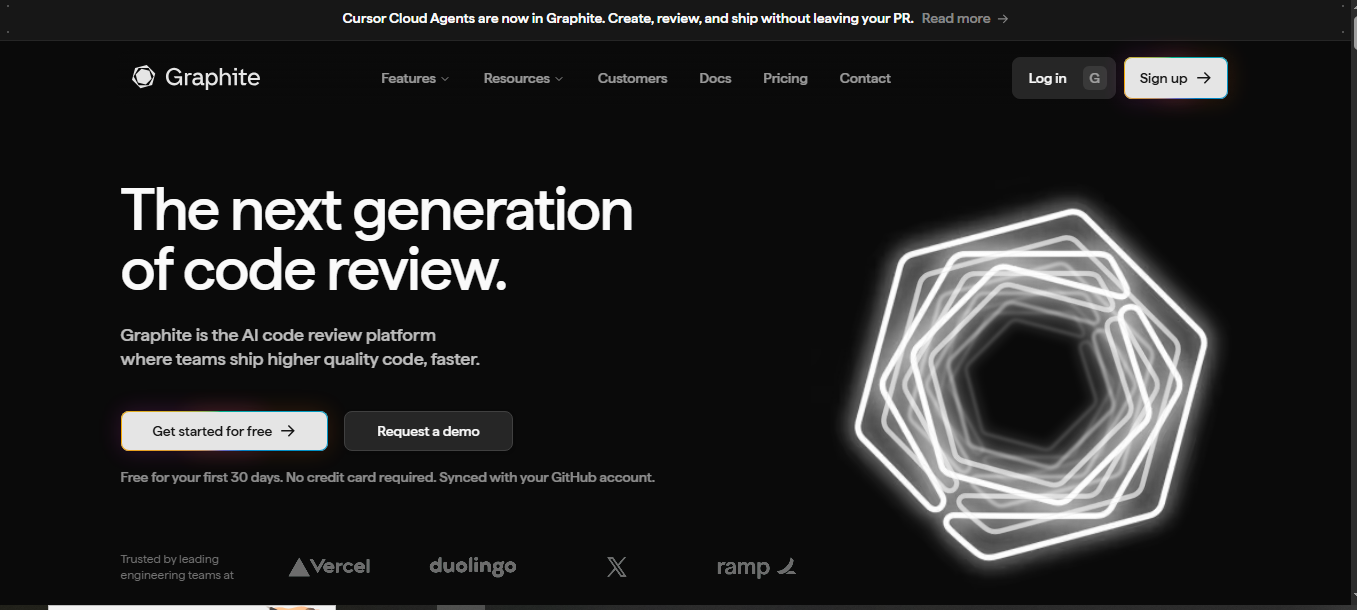Click the X company logo

tap(617, 567)
